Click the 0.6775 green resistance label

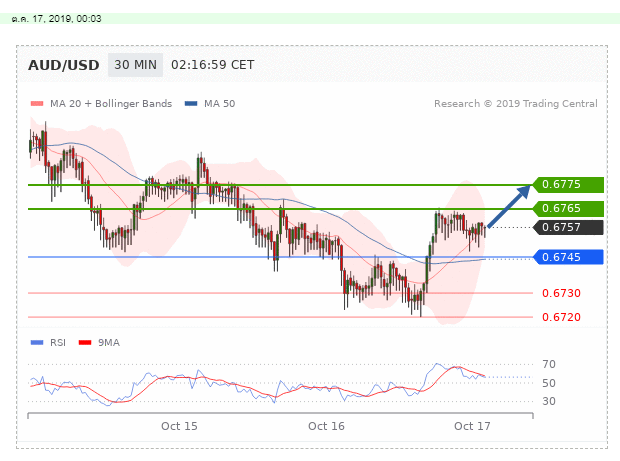568,185
